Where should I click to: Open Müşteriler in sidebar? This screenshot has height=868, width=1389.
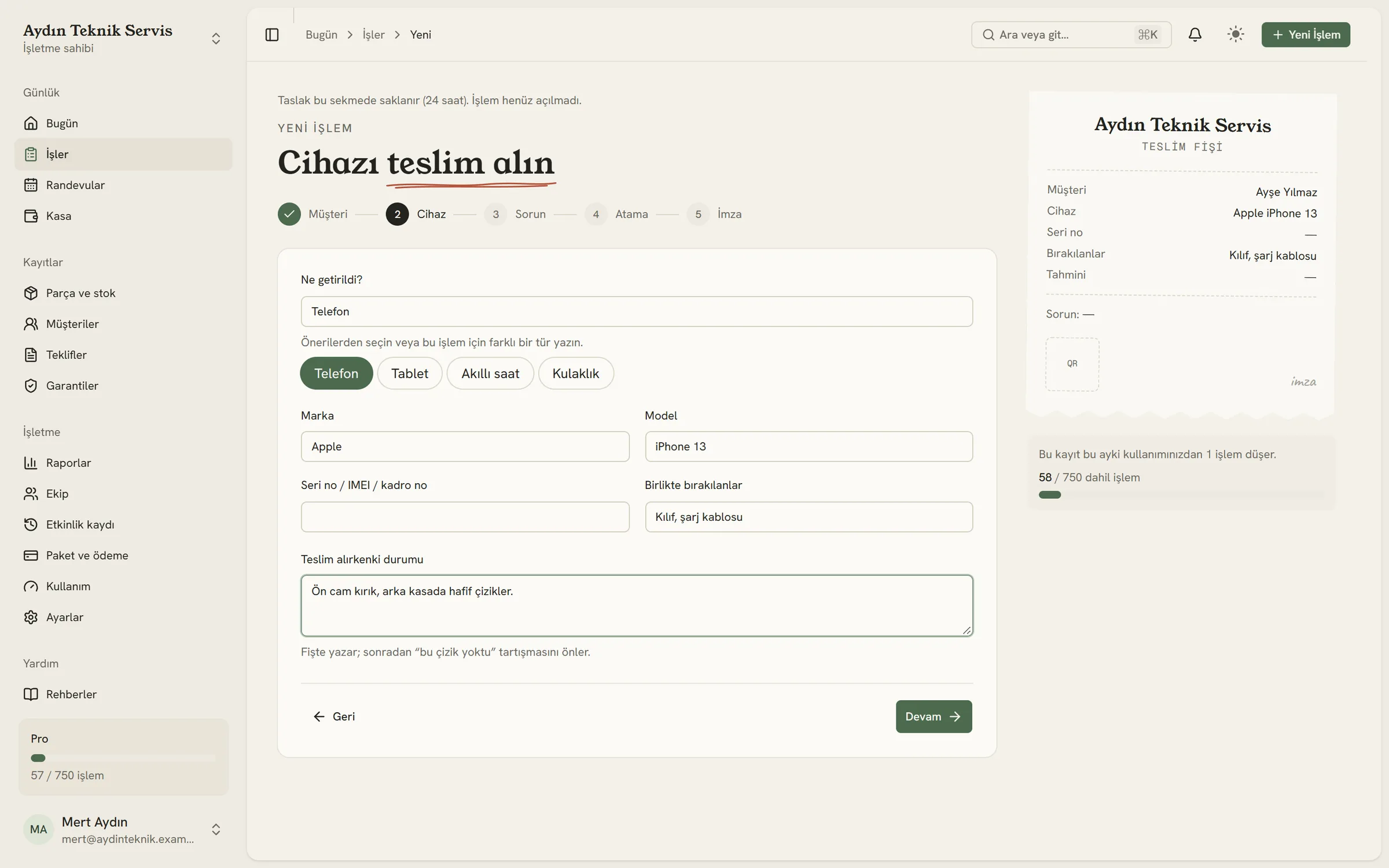(123, 324)
